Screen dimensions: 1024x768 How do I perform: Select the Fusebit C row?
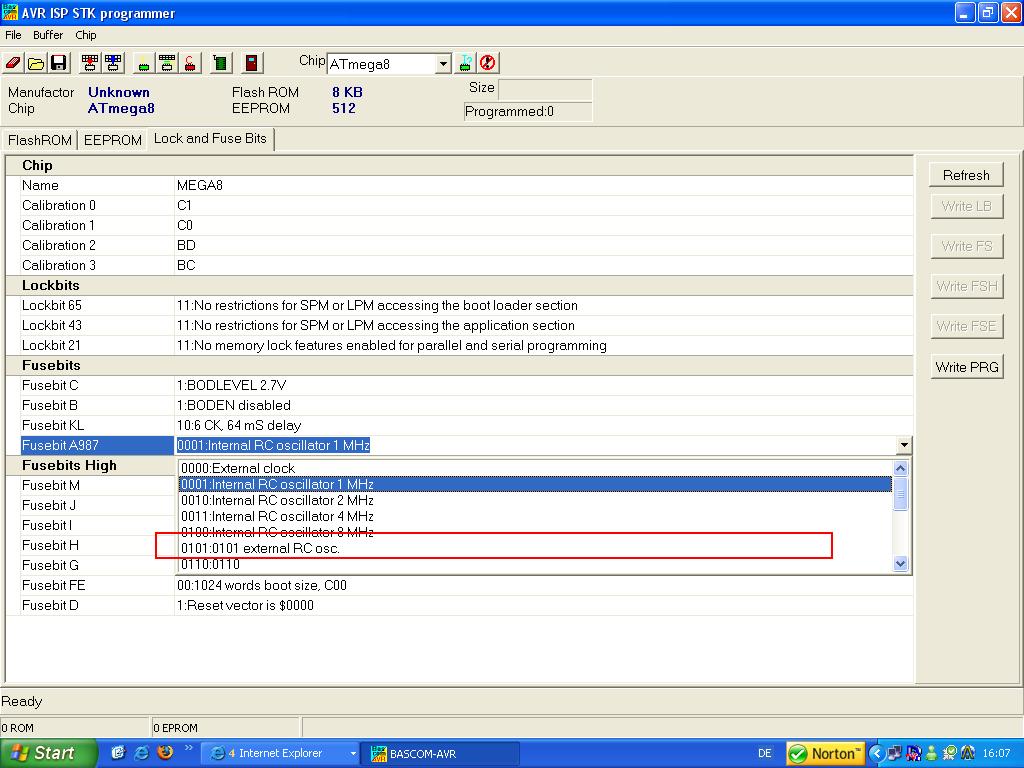459,385
